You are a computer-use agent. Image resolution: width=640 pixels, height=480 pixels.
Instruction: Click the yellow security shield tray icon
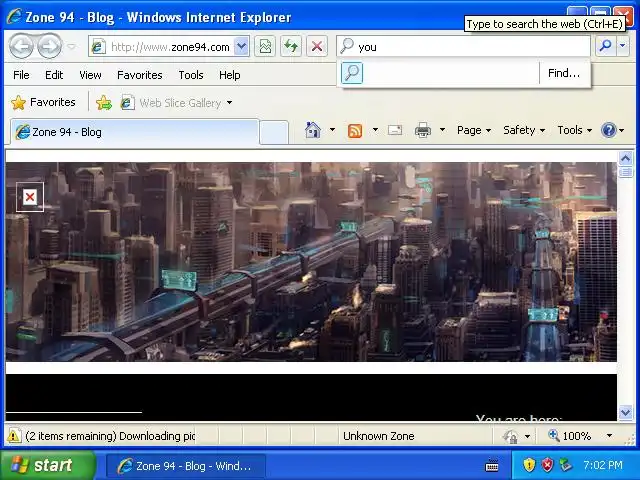click(x=529, y=464)
